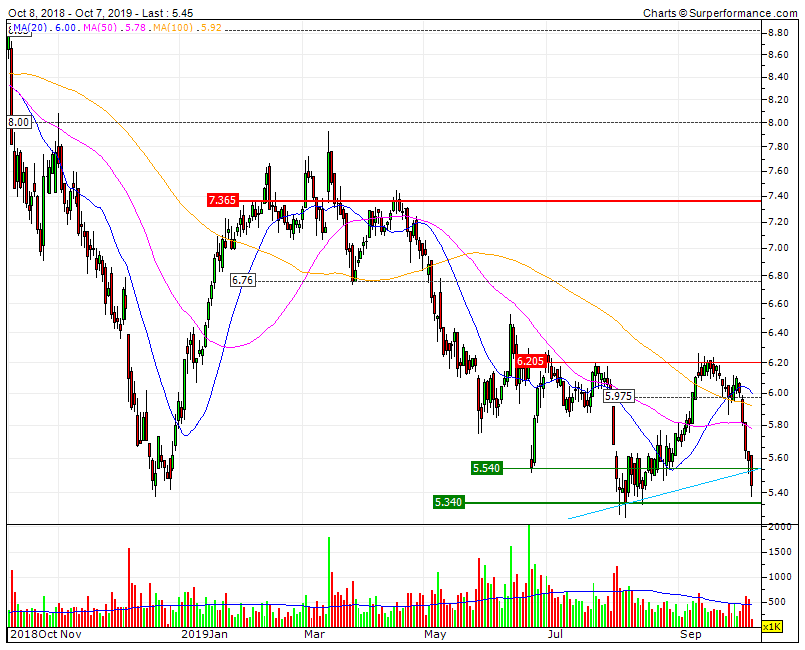
Task: Click the MA(50) indicator label
Action: 101,28
